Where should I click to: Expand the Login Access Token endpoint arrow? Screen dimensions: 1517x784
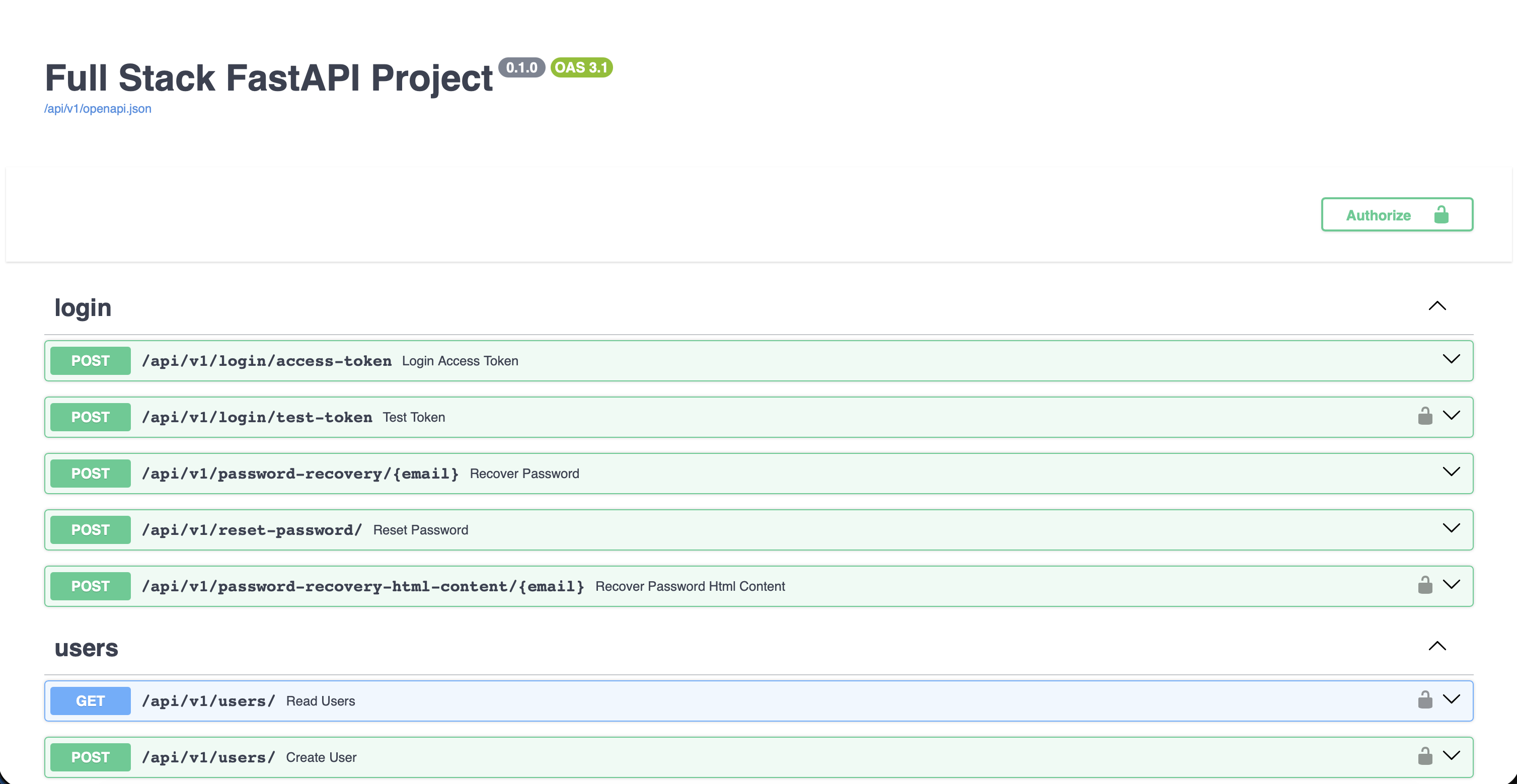(1451, 359)
